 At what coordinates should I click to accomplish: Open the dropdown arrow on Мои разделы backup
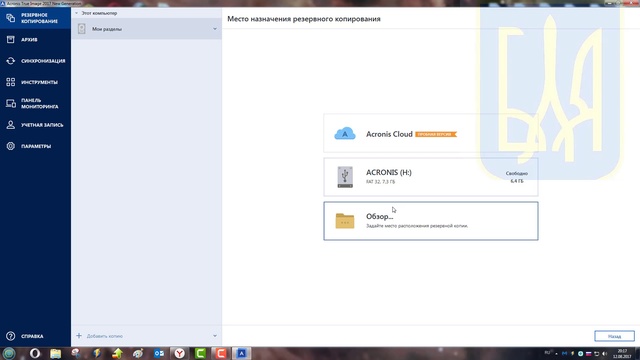click(215, 29)
